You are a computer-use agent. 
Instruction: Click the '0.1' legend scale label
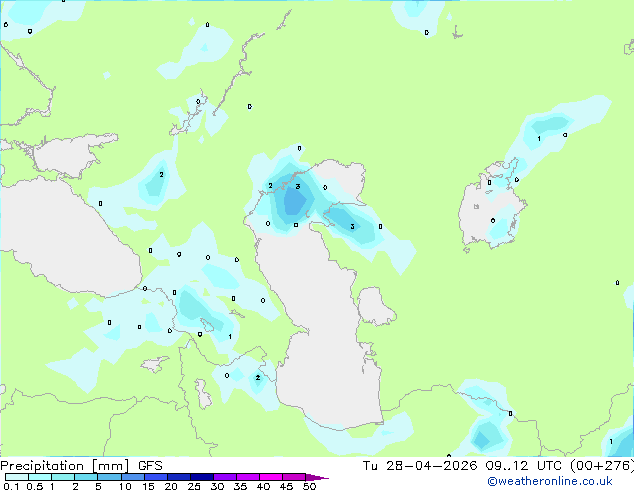pyautogui.click(x=11, y=486)
